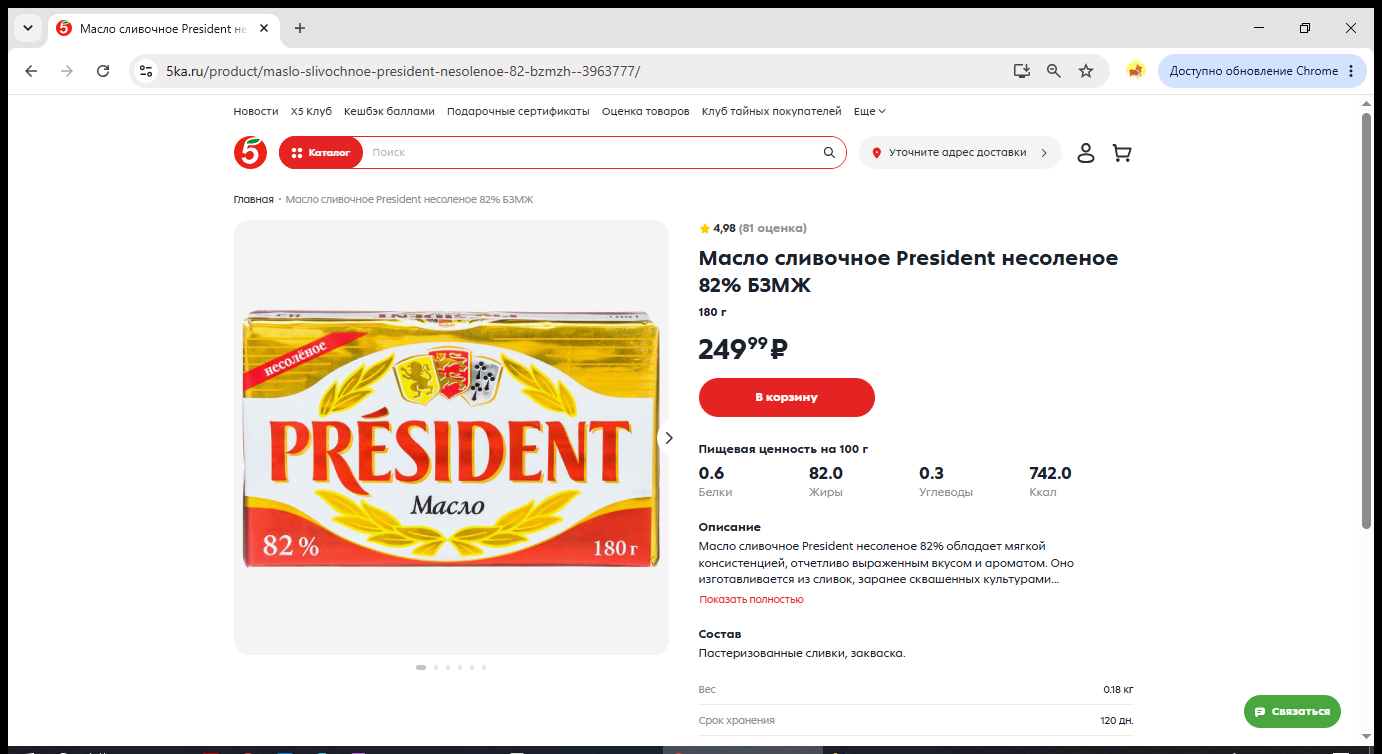
Task: Show next product image with arrow
Action: (x=669, y=438)
